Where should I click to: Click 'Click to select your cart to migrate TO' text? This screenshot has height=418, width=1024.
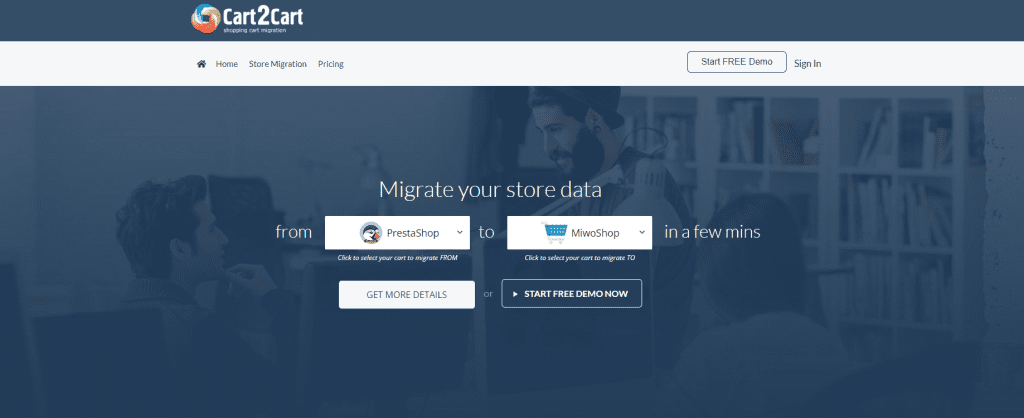(x=579, y=258)
